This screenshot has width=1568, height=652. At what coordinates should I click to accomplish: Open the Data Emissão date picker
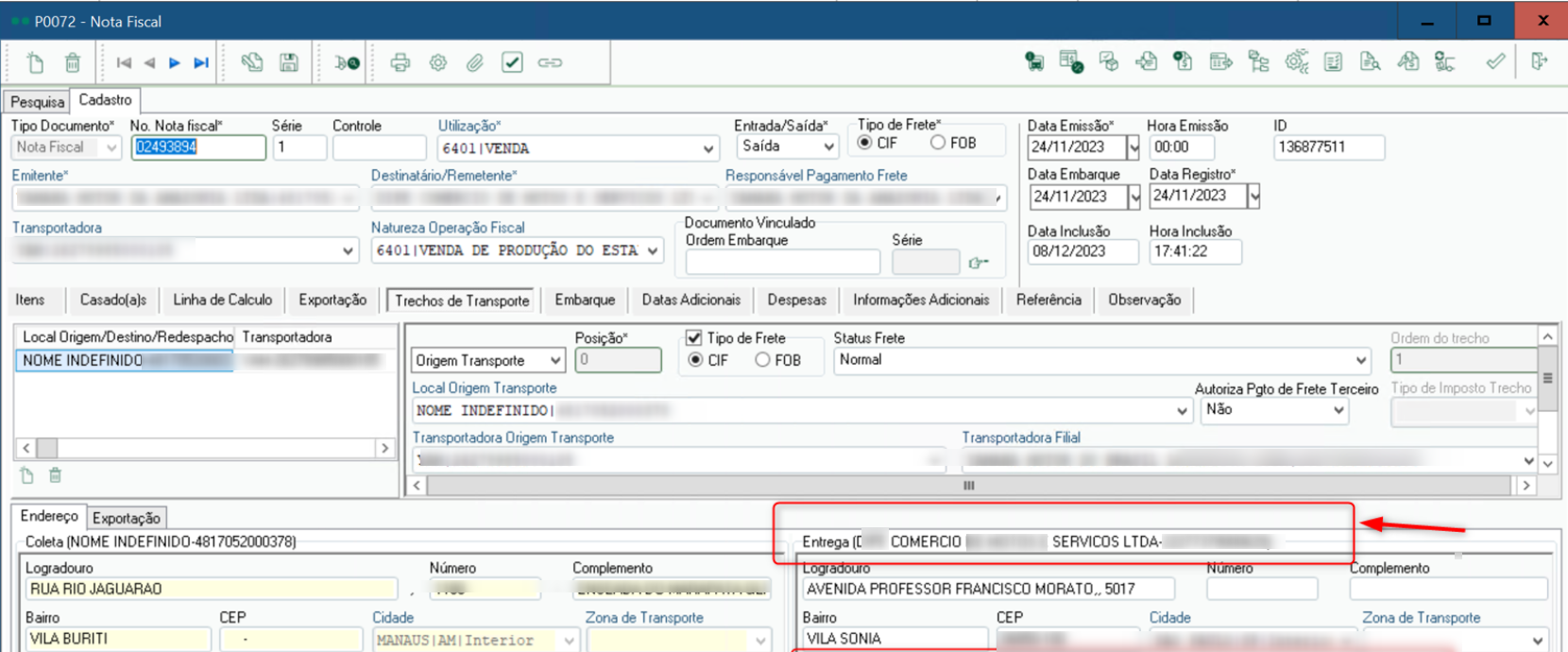point(1133,147)
